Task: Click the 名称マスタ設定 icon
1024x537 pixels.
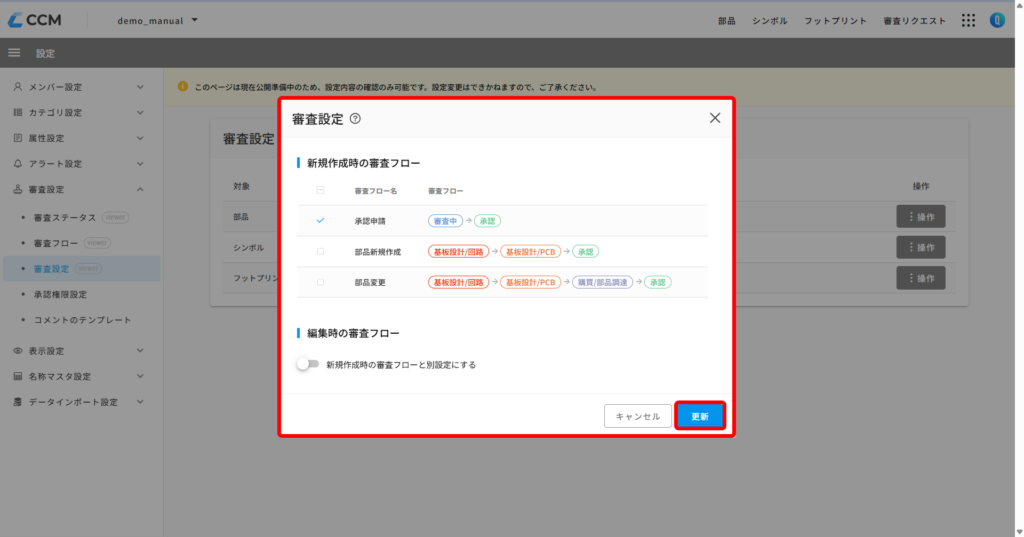Action: [18, 376]
